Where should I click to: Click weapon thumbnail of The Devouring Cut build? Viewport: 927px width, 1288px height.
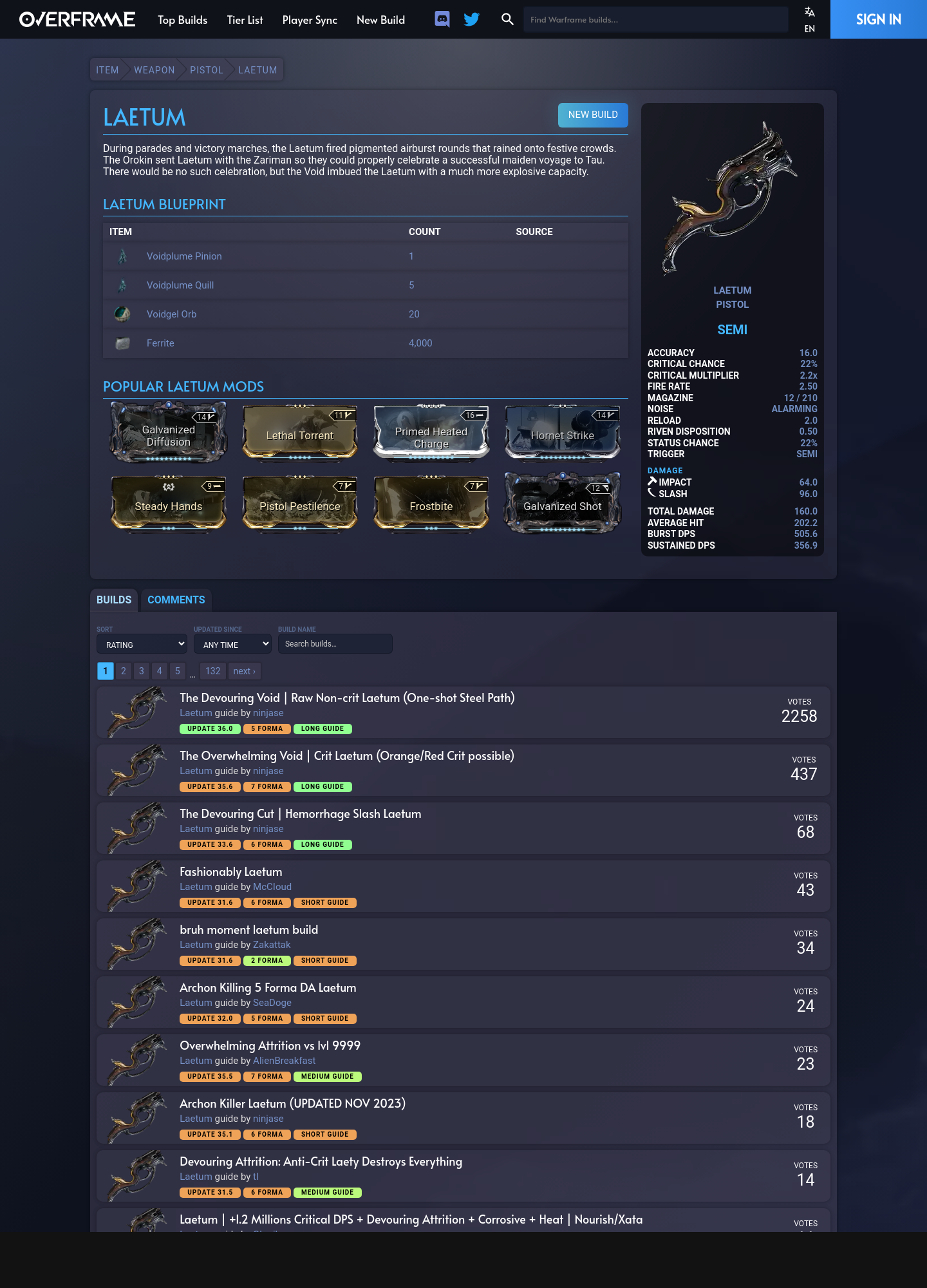[x=136, y=828]
